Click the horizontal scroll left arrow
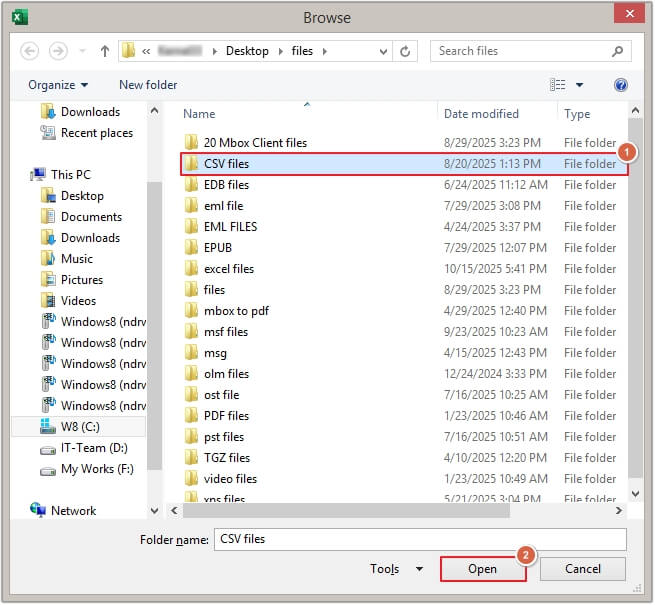 pos(174,511)
